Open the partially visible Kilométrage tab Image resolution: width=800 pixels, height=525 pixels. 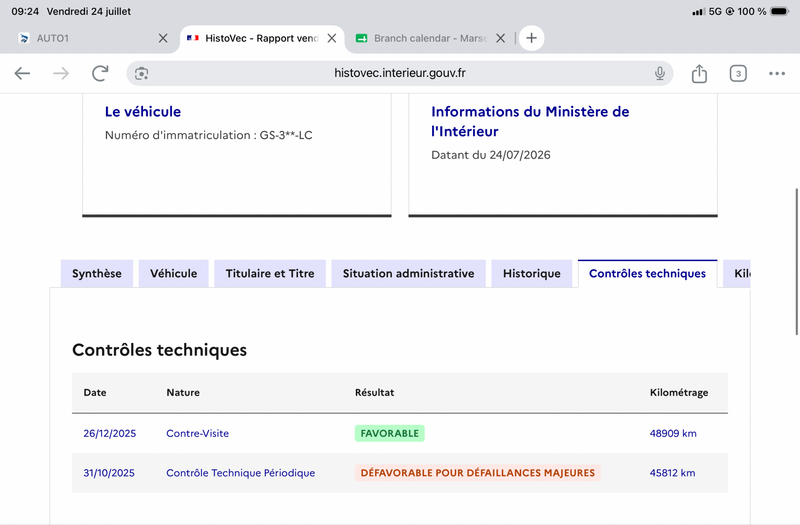[737, 273]
